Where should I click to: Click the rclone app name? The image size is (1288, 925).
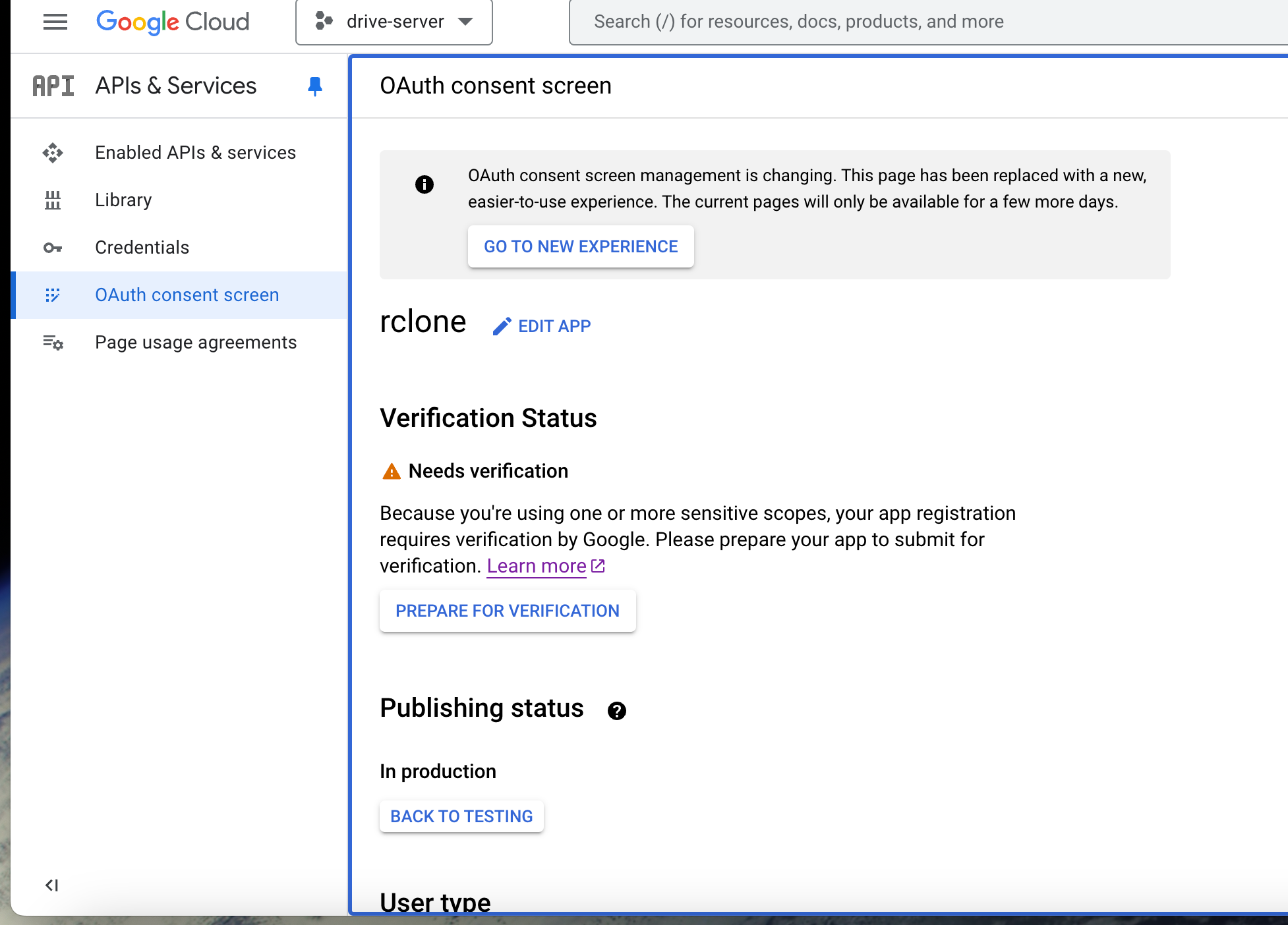(x=423, y=322)
